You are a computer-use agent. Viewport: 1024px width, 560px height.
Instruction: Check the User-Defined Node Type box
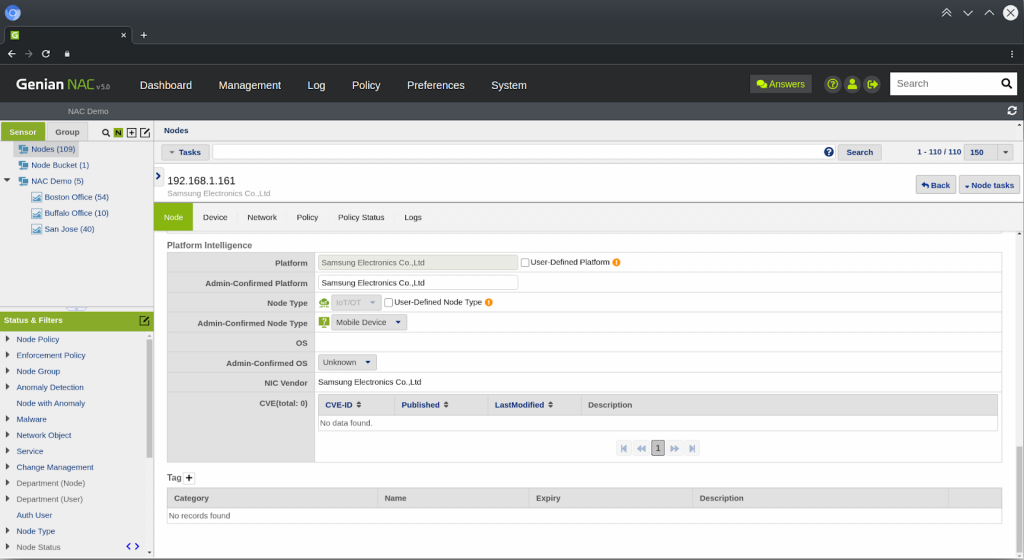click(388, 302)
